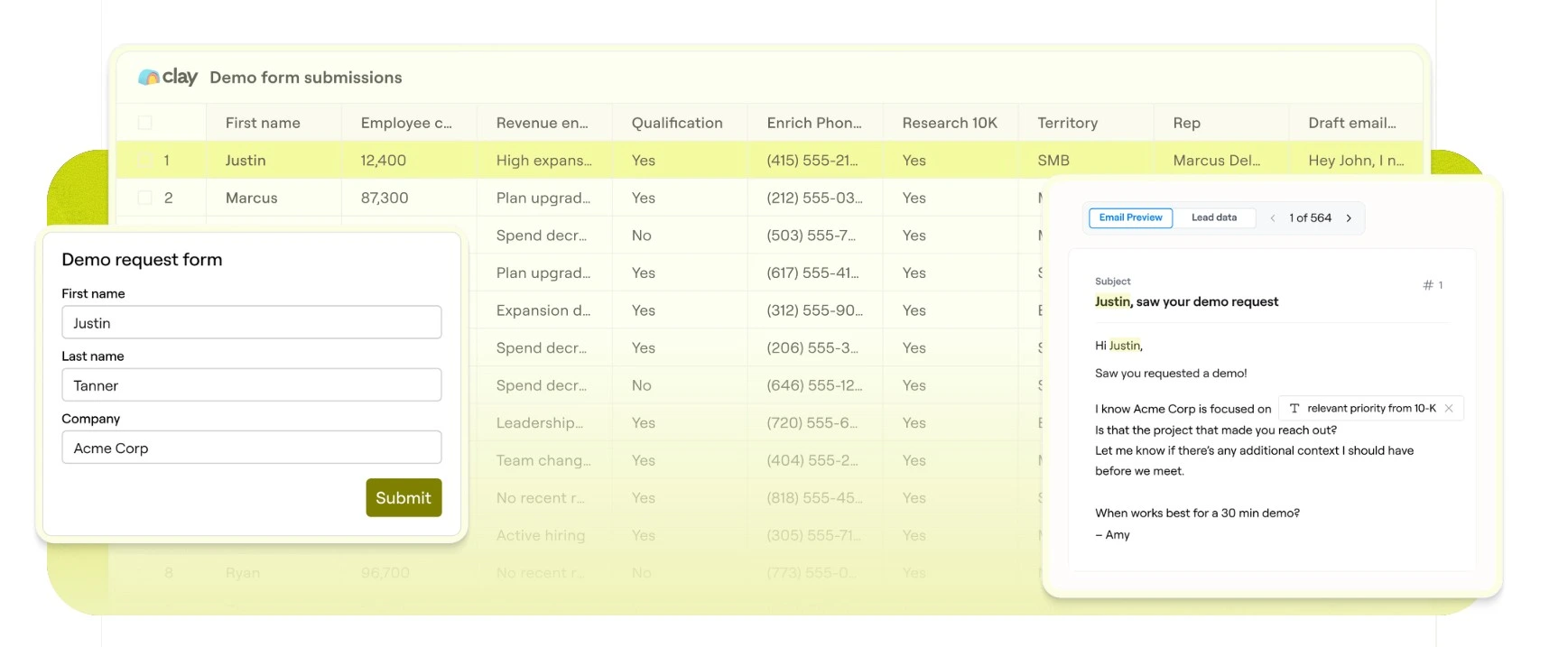This screenshot has width=1568, height=647.
Task: Select the 'Marcus Del...' rep cell
Action: click(x=1221, y=161)
